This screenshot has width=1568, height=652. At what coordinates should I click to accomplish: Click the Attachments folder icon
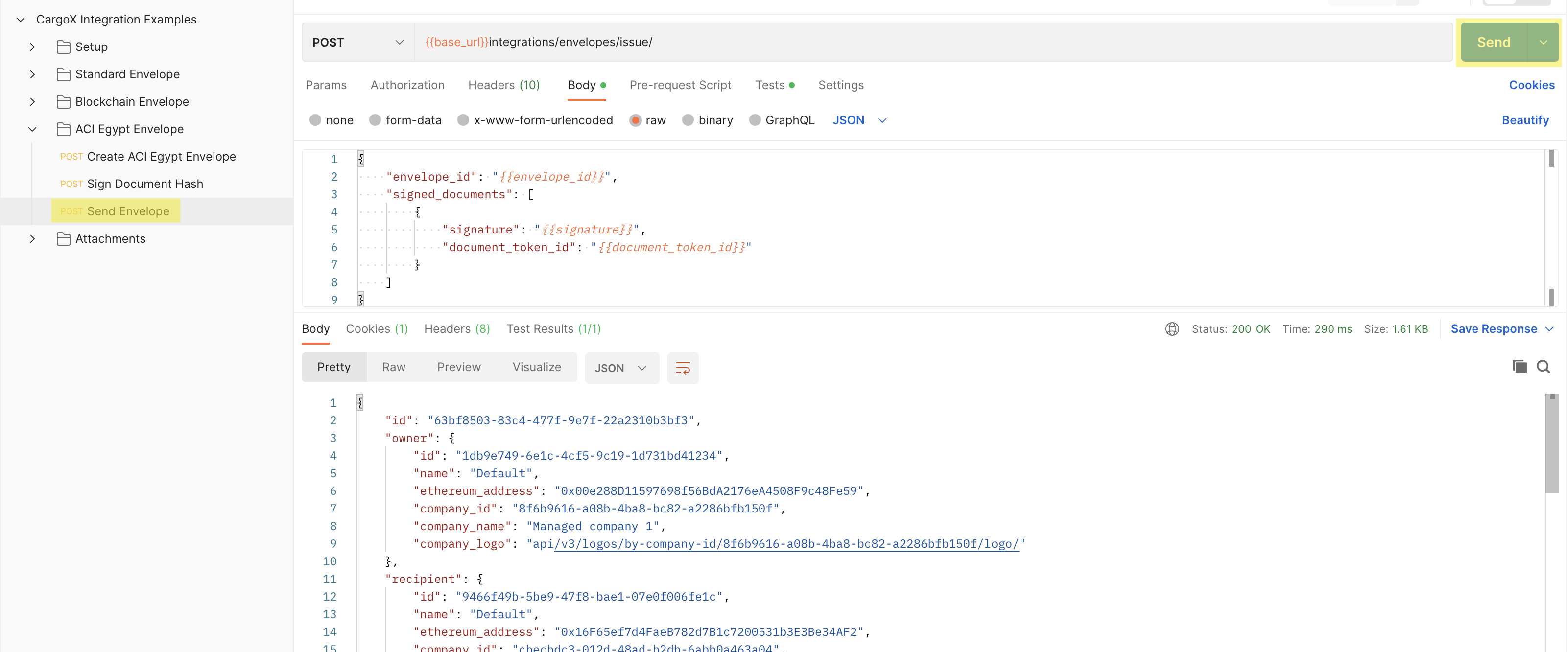pyautogui.click(x=63, y=239)
